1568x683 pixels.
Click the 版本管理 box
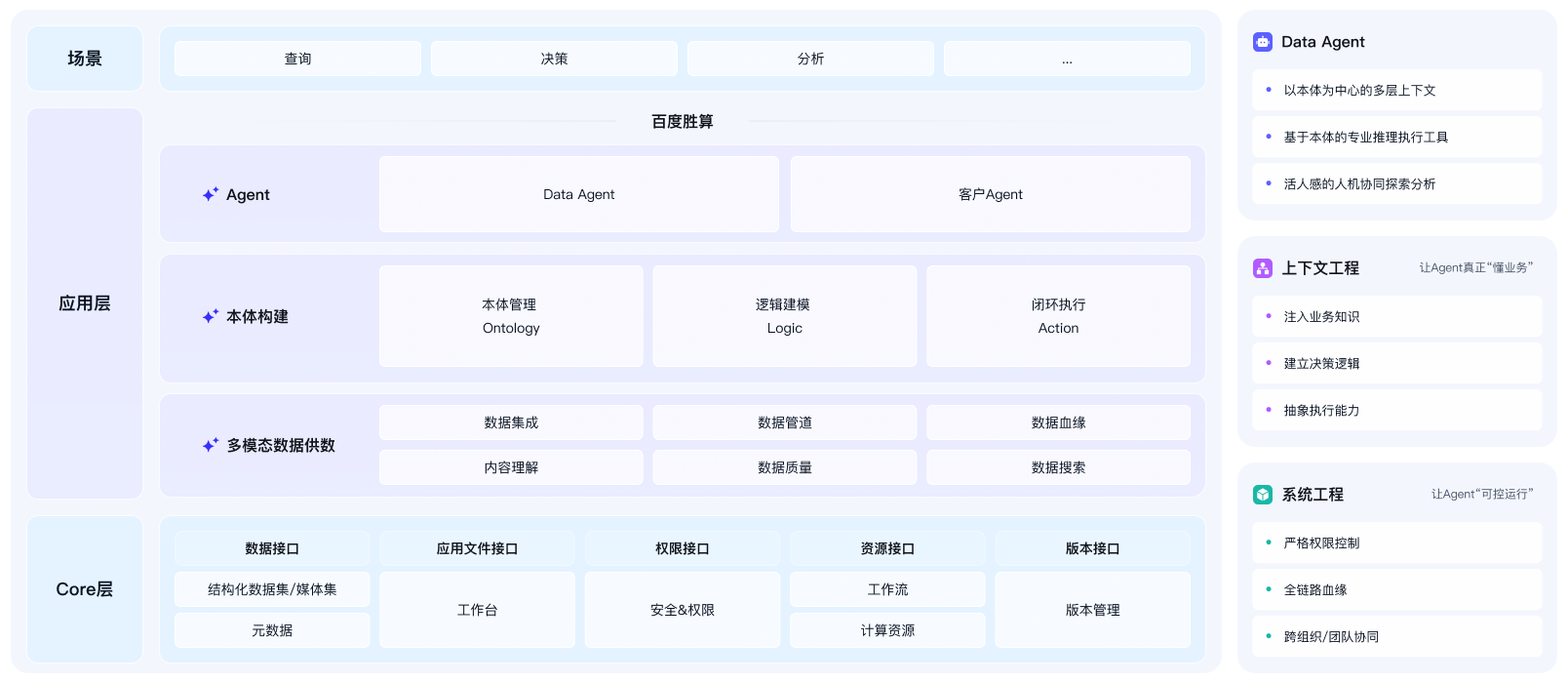tap(1092, 610)
